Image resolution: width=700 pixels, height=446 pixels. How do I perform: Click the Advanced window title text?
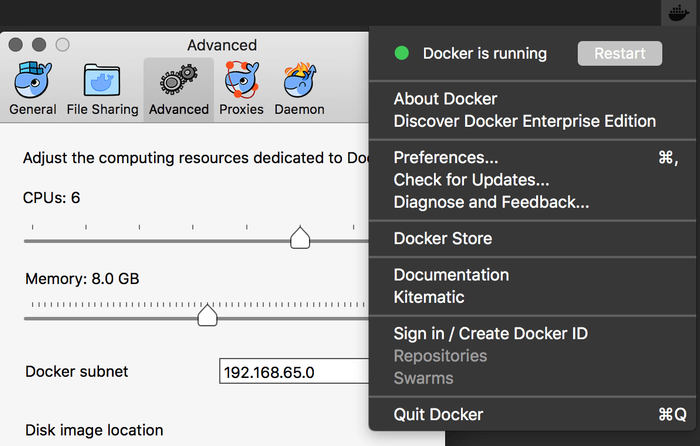[x=222, y=45]
